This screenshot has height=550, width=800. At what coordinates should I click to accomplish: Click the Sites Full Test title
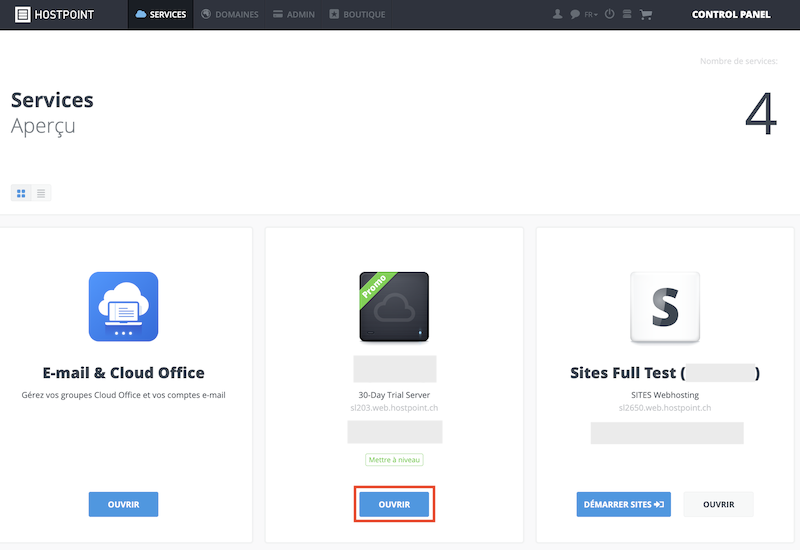pyautogui.click(x=665, y=373)
